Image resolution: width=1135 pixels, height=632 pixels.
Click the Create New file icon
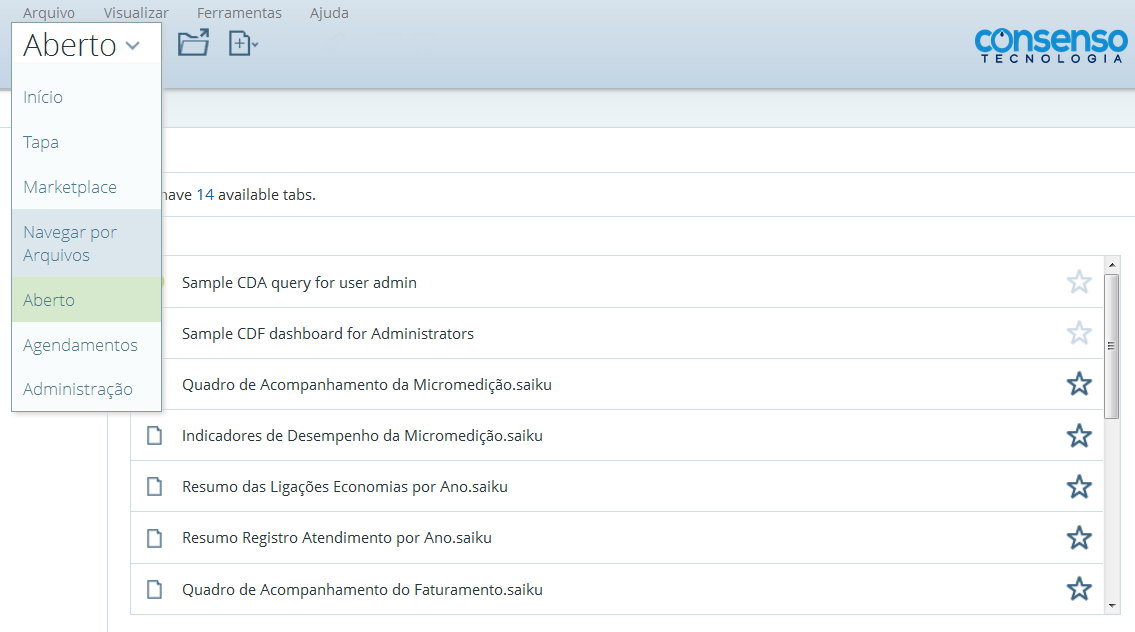238,43
